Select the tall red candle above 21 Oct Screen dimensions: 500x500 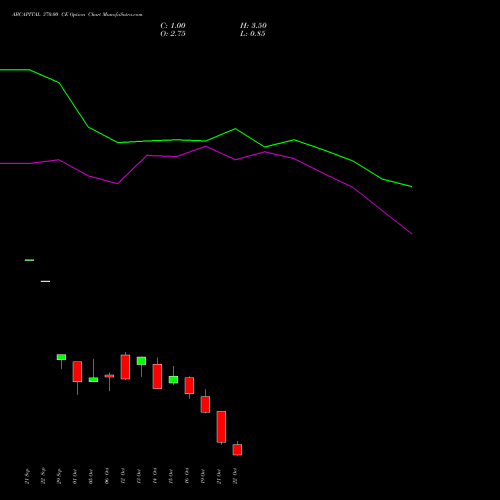pos(221,427)
